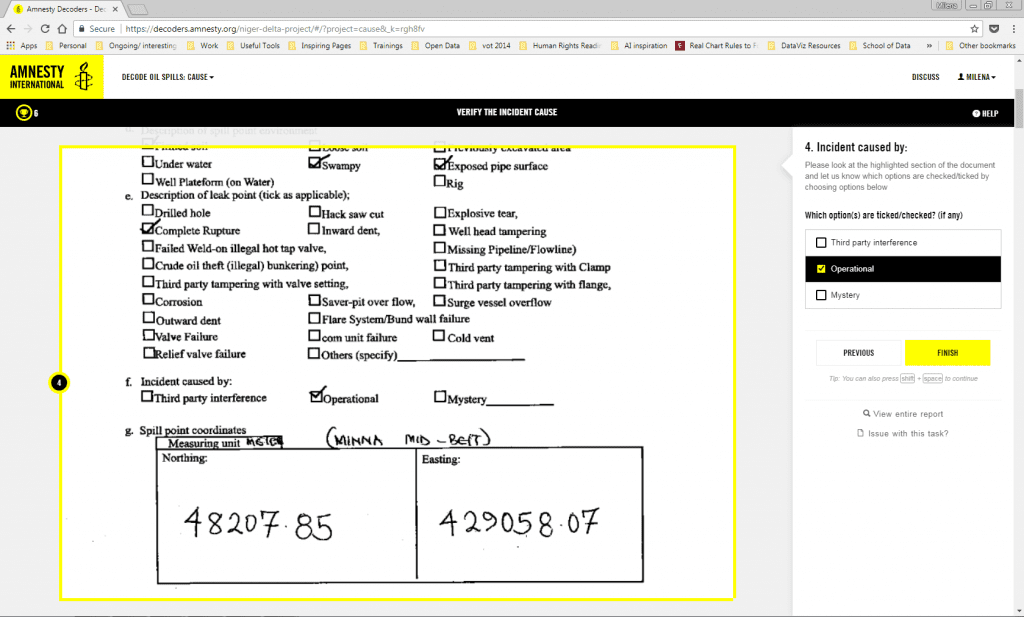Tick the Third party interference checkbox
Image resolution: width=1024 pixels, height=617 pixels.
pyautogui.click(x=821, y=242)
